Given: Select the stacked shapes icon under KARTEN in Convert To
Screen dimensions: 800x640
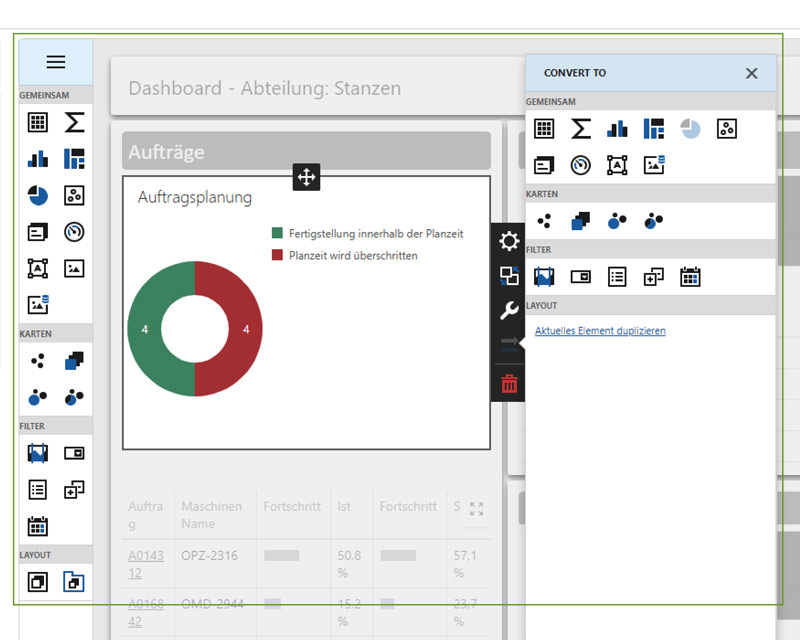Looking at the screenshot, I should [581, 221].
